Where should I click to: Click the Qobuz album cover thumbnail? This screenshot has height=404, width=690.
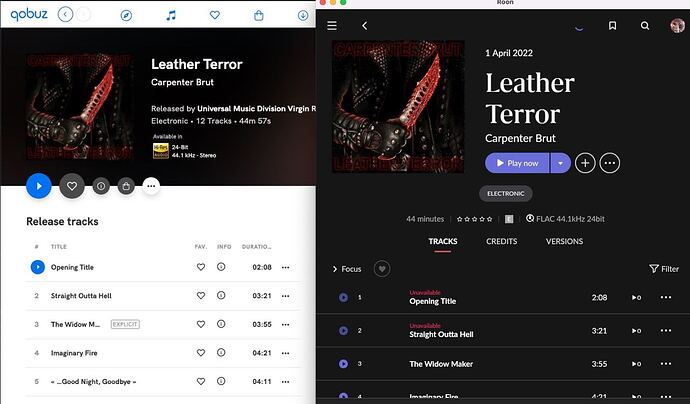[x=80, y=106]
